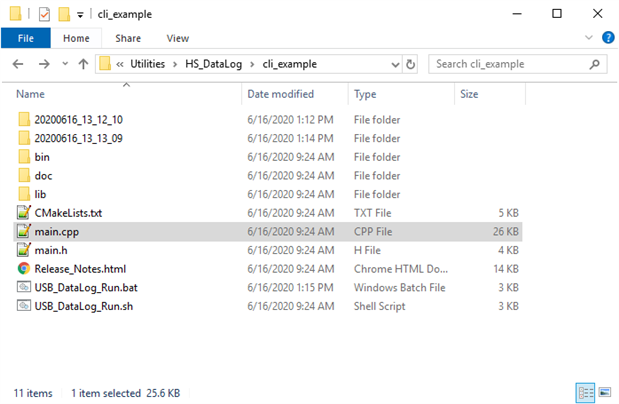Sort by the Name column header
This screenshot has height=404, width=619.
pos(30,94)
